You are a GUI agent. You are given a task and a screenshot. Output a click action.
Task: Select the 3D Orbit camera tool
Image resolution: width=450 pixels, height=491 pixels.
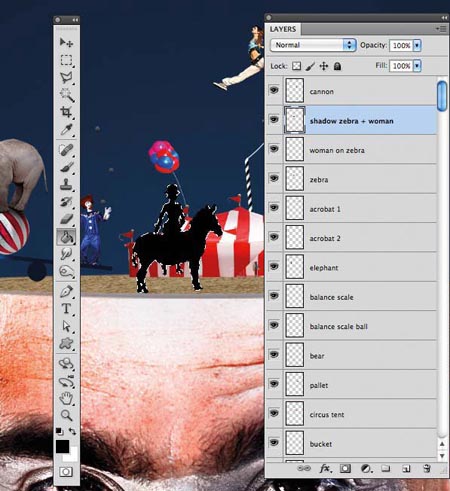[66, 381]
